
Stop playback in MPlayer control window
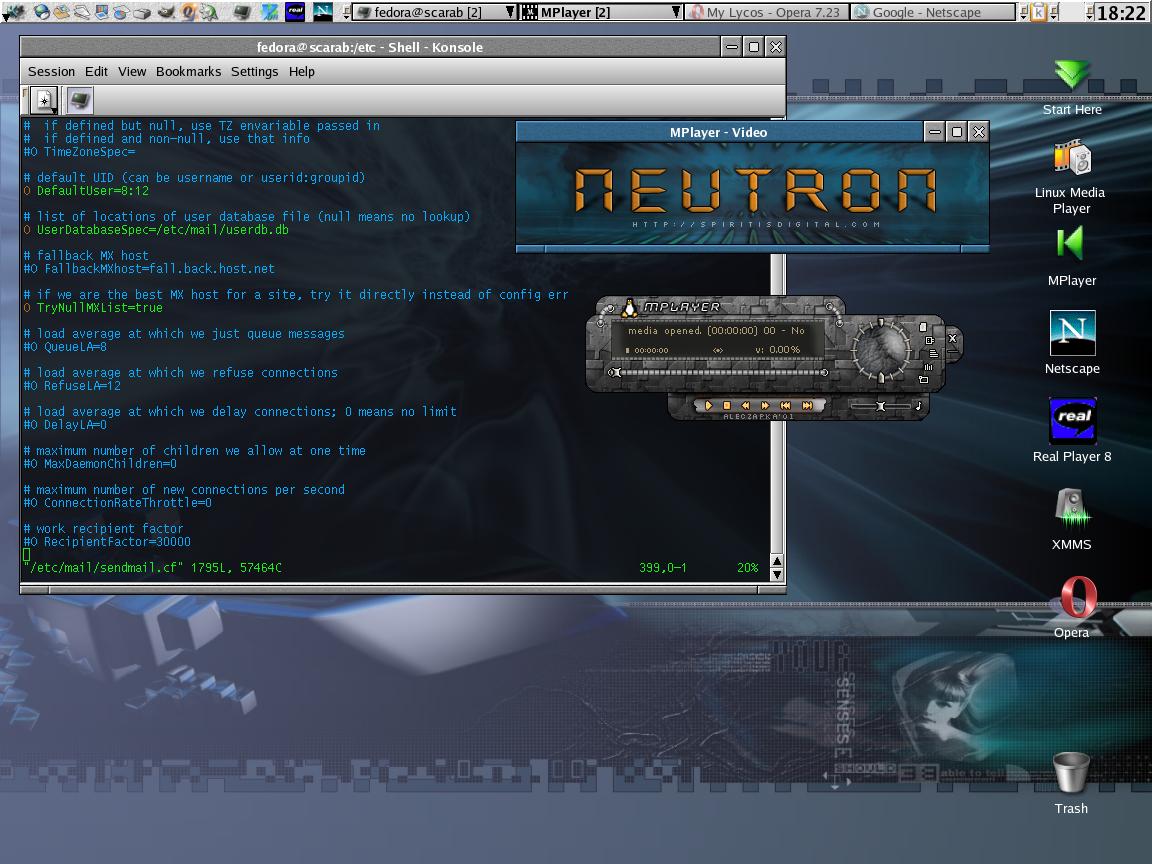coord(727,406)
